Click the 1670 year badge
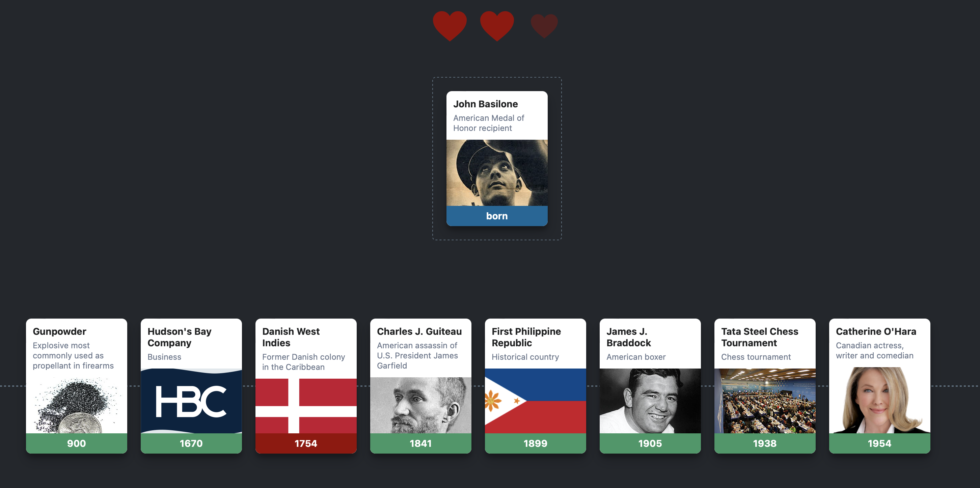The image size is (980, 488). click(x=191, y=444)
